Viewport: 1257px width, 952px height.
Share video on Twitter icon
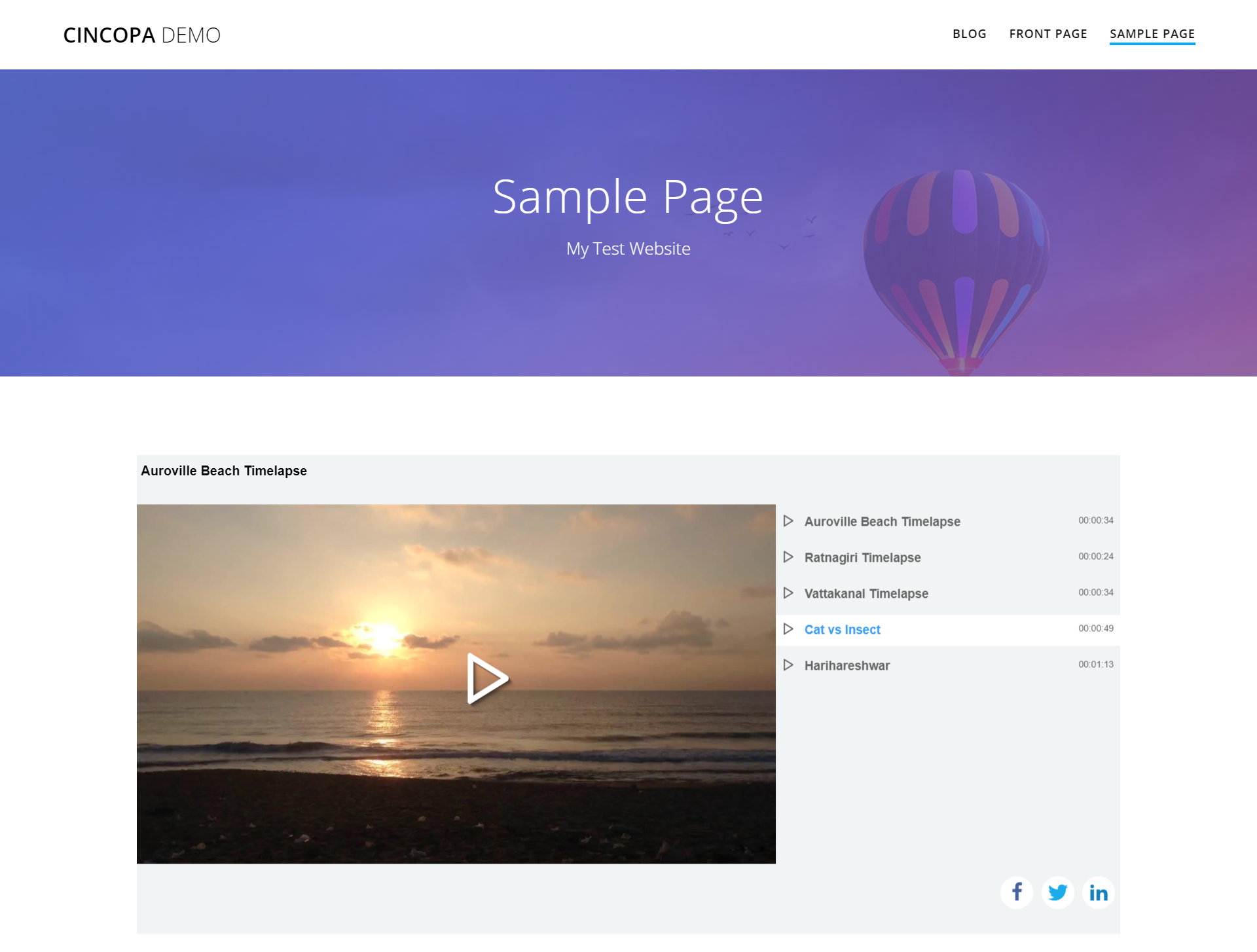(x=1057, y=892)
